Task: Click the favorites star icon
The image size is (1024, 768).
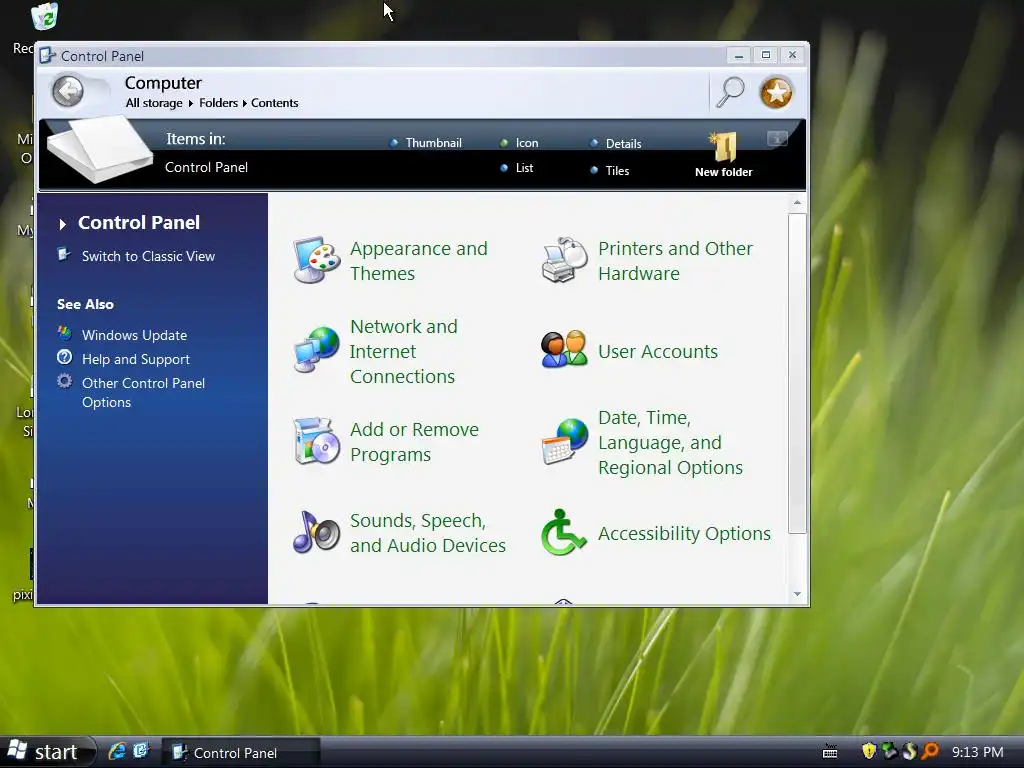Action: 776,93
